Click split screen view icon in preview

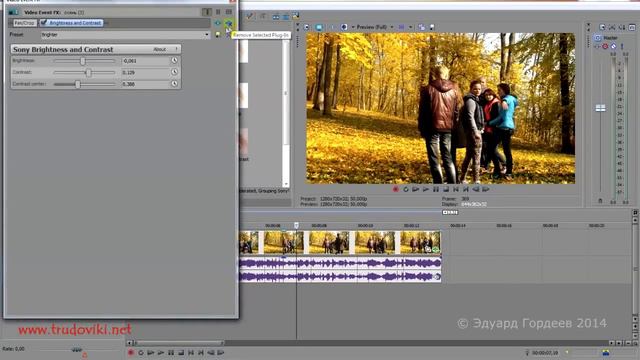tap(344, 27)
